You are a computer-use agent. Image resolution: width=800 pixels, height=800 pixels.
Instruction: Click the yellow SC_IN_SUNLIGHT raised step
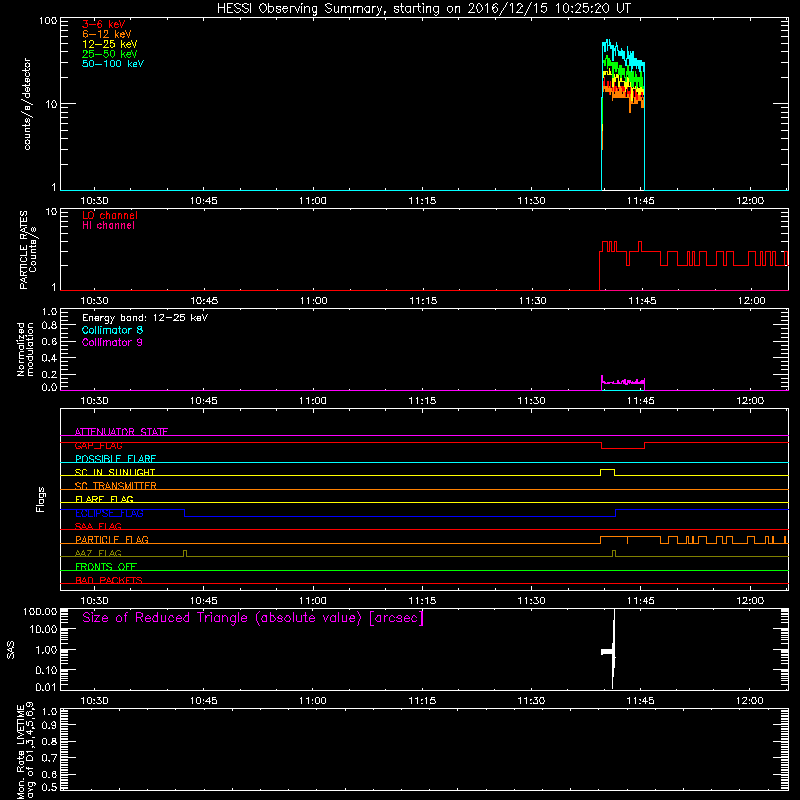click(x=607, y=470)
